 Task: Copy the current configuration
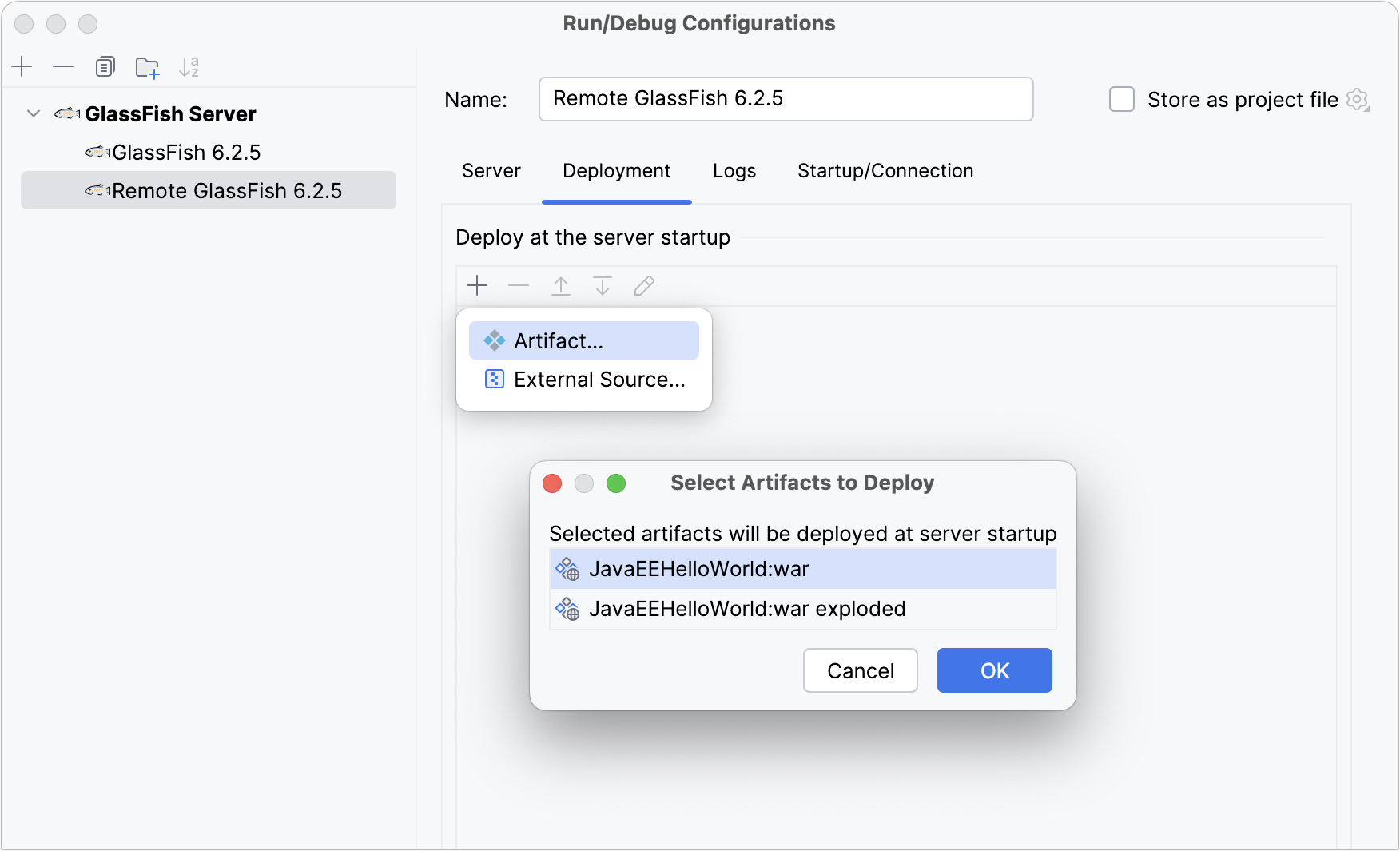[105, 67]
